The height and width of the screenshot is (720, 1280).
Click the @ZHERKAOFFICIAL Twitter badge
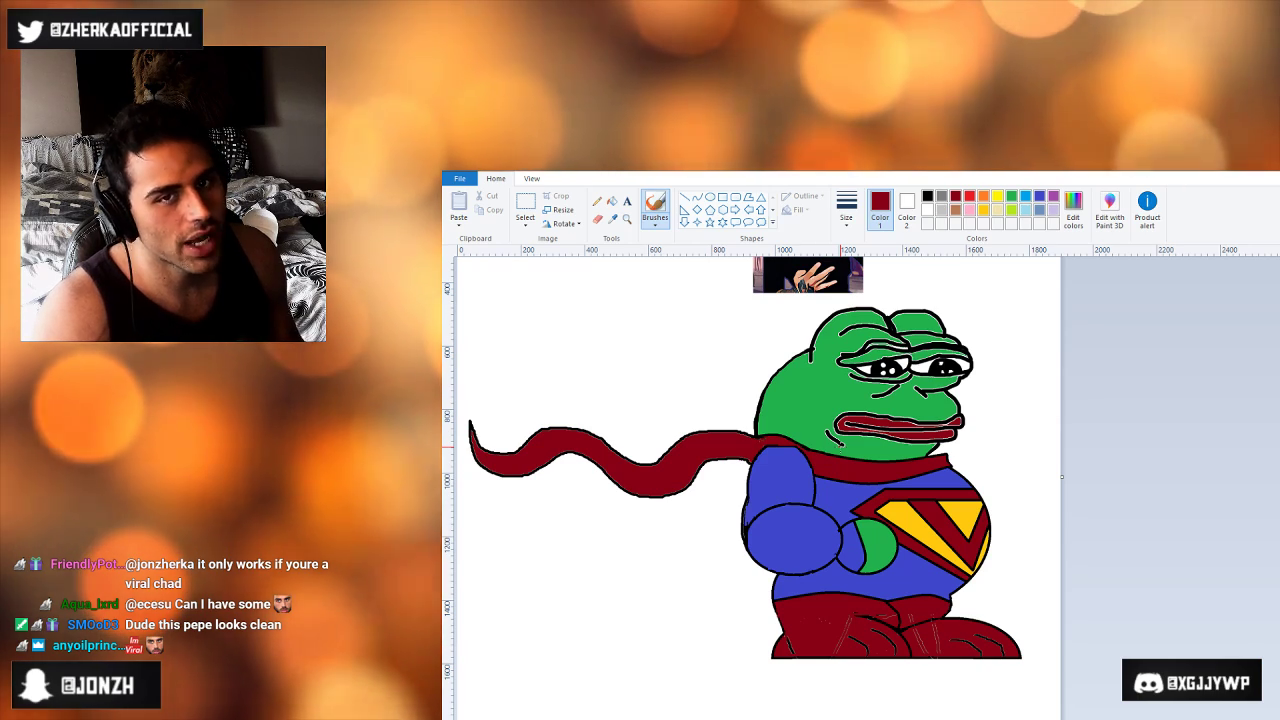coord(105,30)
